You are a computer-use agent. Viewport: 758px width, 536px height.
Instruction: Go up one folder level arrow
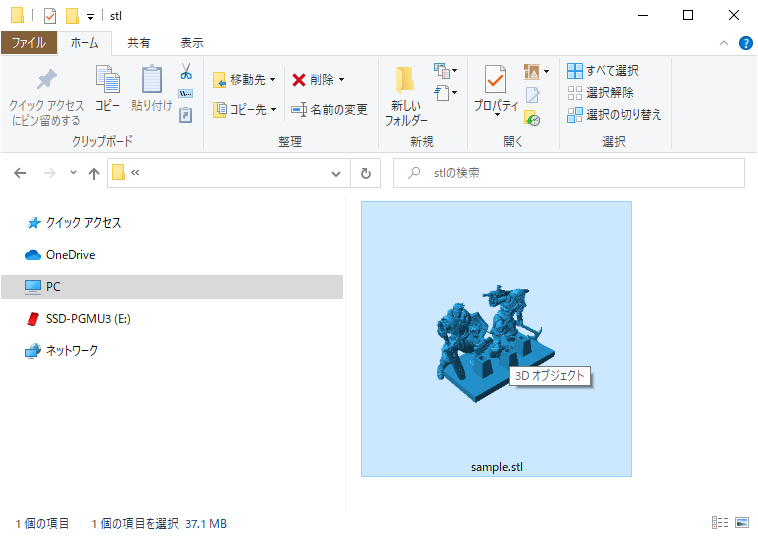point(94,173)
